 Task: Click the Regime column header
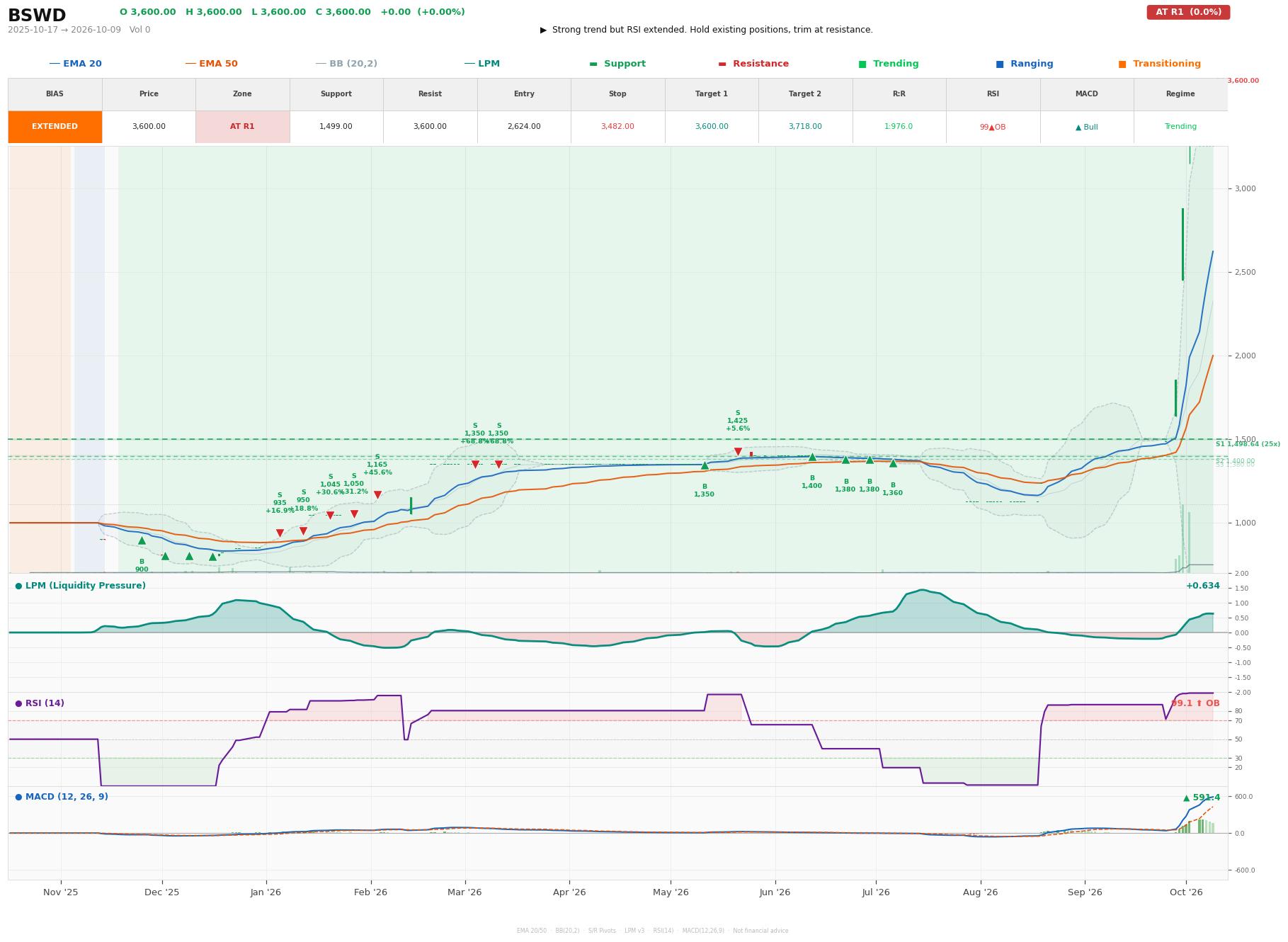point(1180,94)
